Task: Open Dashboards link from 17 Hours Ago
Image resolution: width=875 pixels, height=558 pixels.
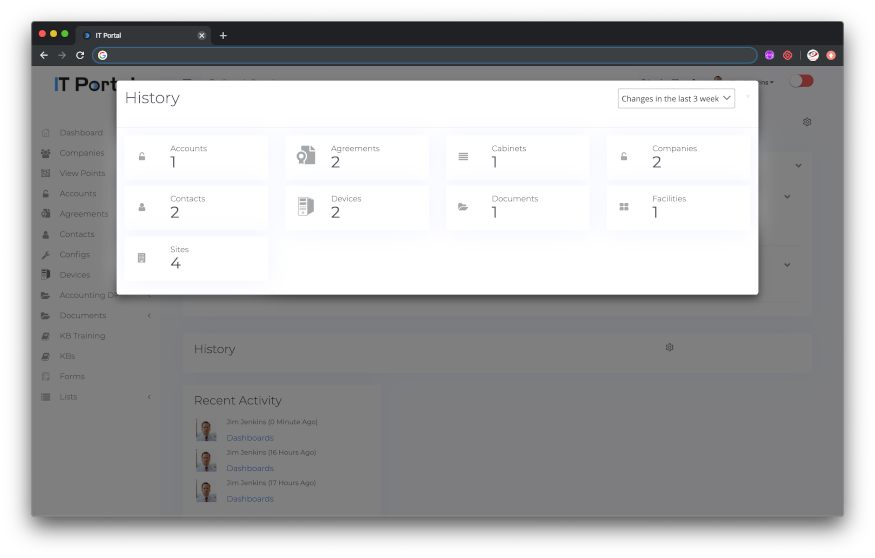Action: pos(250,499)
